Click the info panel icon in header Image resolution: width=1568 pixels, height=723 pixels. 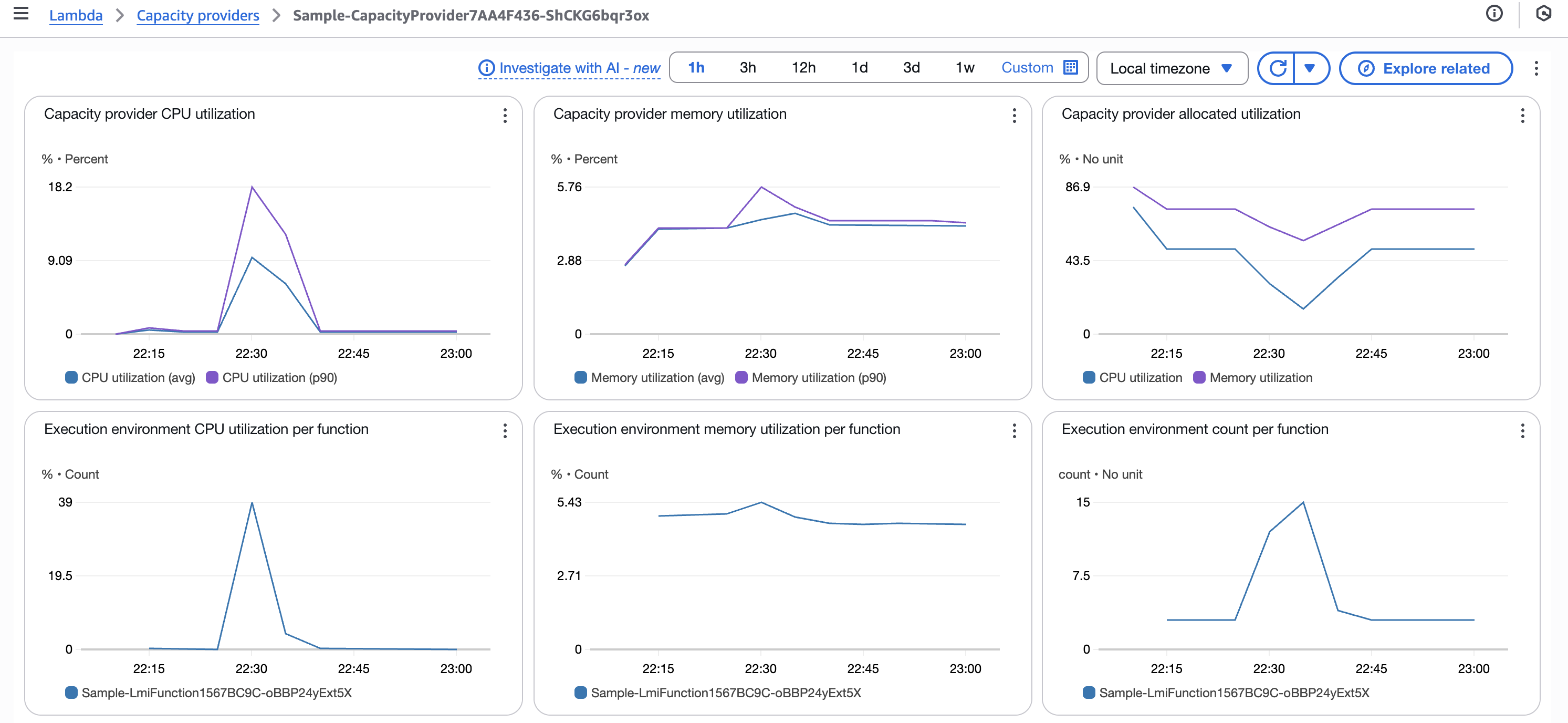tap(1494, 14)
